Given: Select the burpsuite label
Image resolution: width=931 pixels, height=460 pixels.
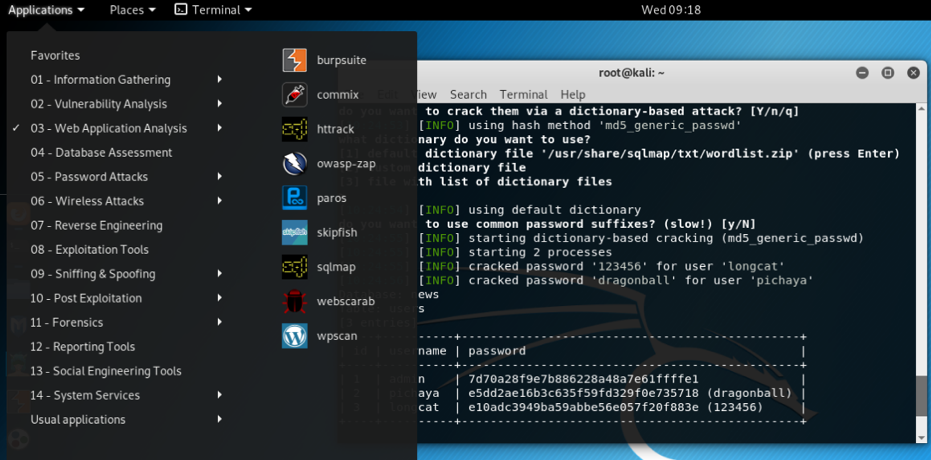Looking at the screenshot, I should (x=341, y=61).
